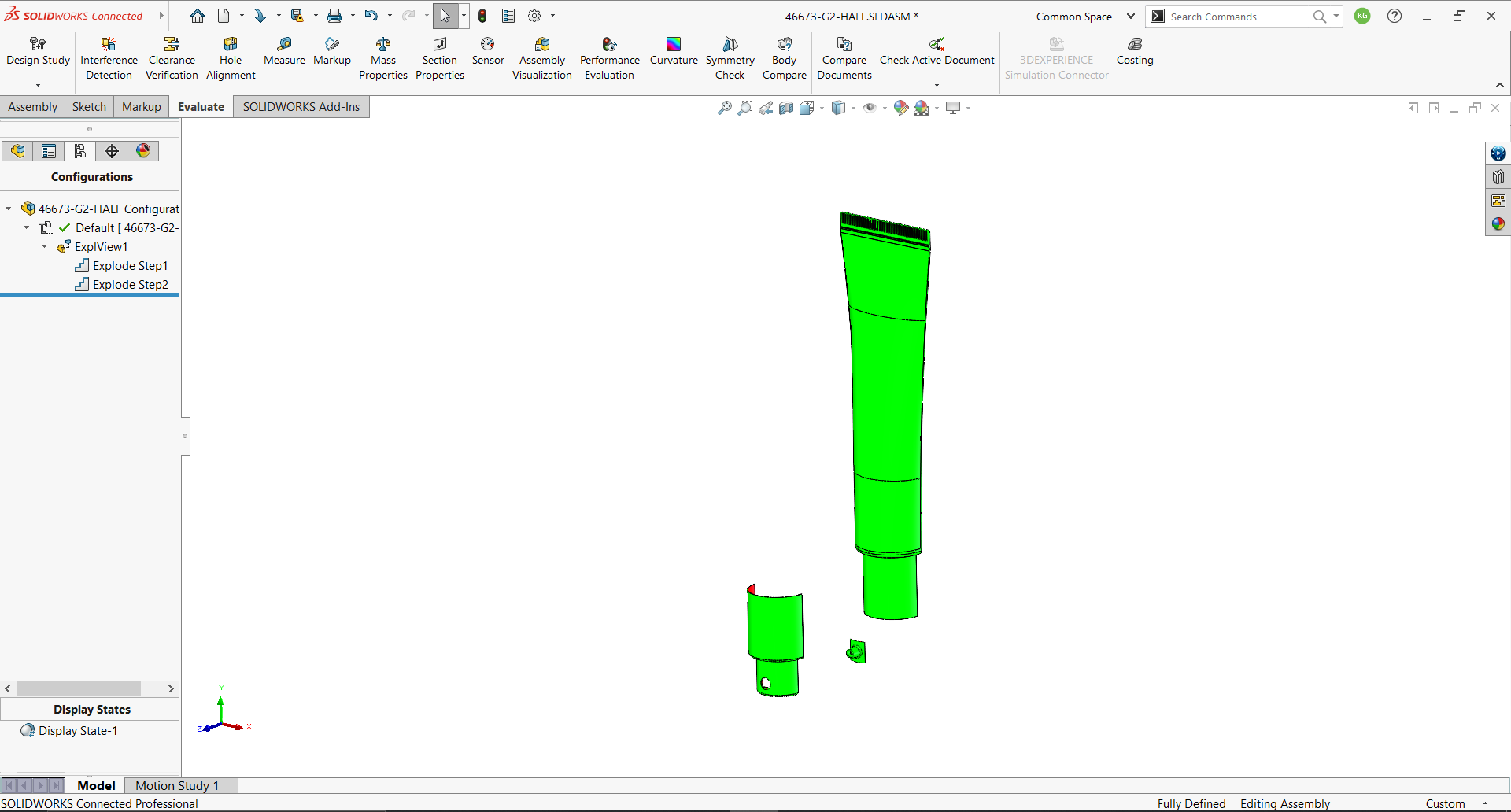This screenshot has width=1511, height=812.
Task: Select Display State-1 in Display States
Action: [x=76, y=730]
